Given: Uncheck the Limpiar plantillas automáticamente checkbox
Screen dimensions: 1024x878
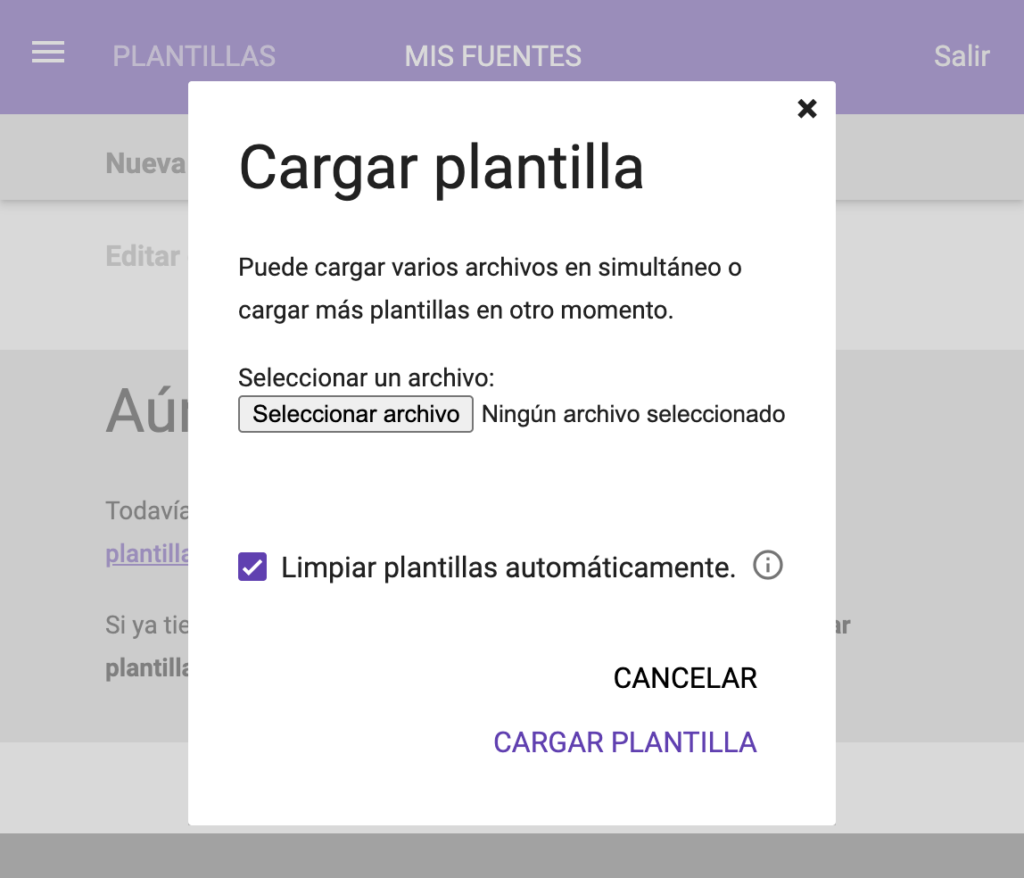Looking at the screenshot, I should [253, 567].
